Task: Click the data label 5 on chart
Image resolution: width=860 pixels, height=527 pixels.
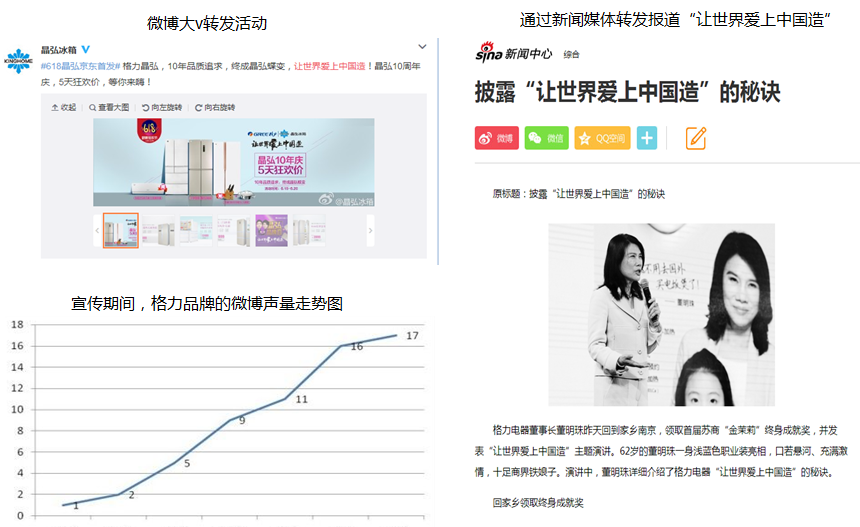Action: pos(187,463)
